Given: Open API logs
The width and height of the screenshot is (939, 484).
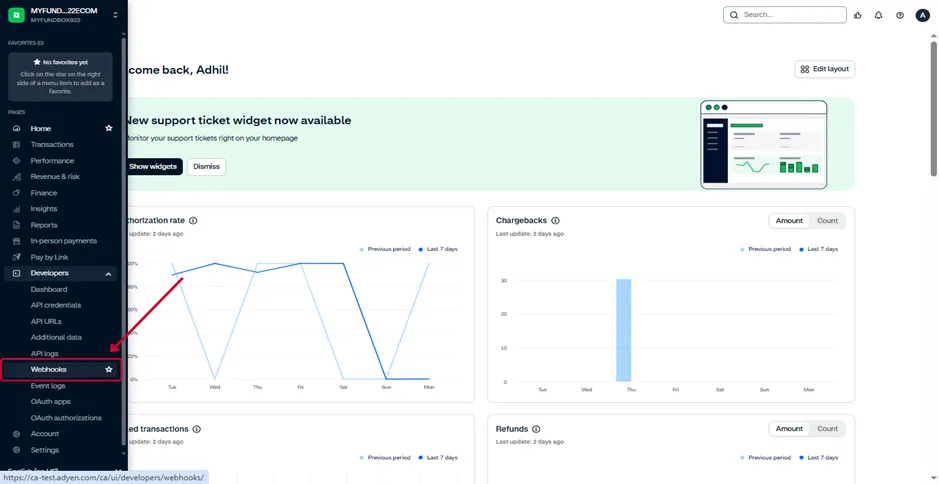Looking at the screenshot, I should coord(45,353).
